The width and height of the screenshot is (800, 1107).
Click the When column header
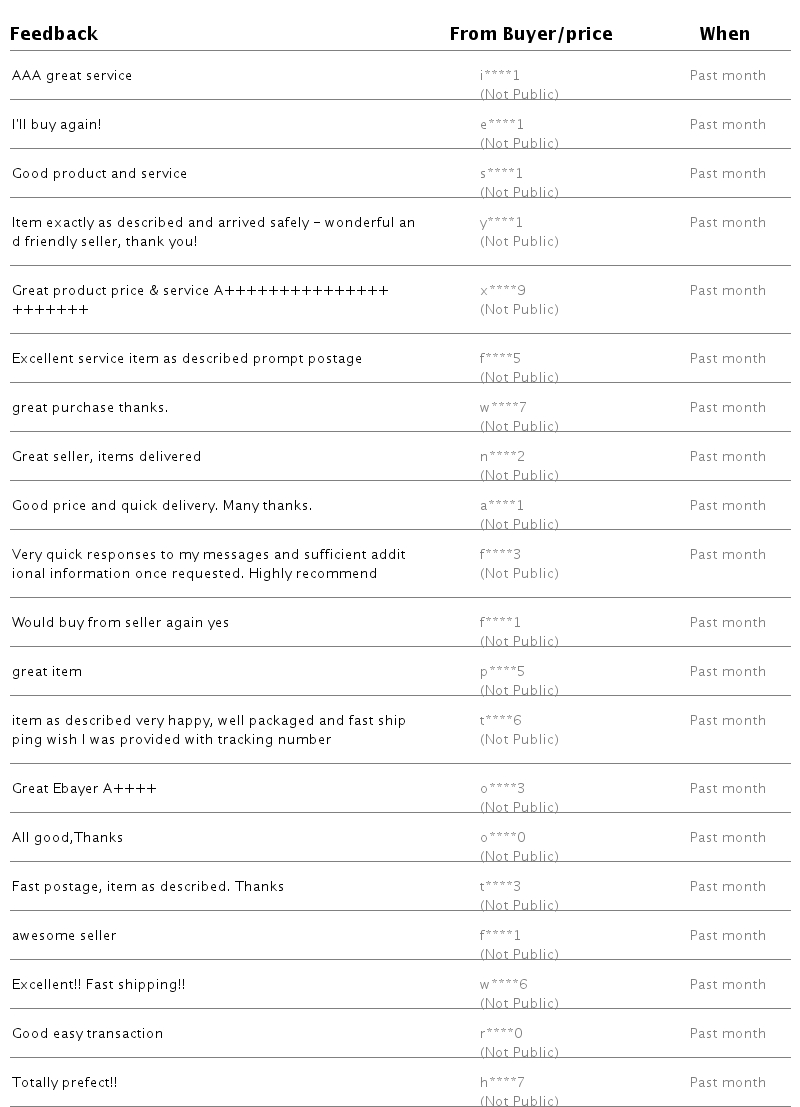click(x=724, y=34)
